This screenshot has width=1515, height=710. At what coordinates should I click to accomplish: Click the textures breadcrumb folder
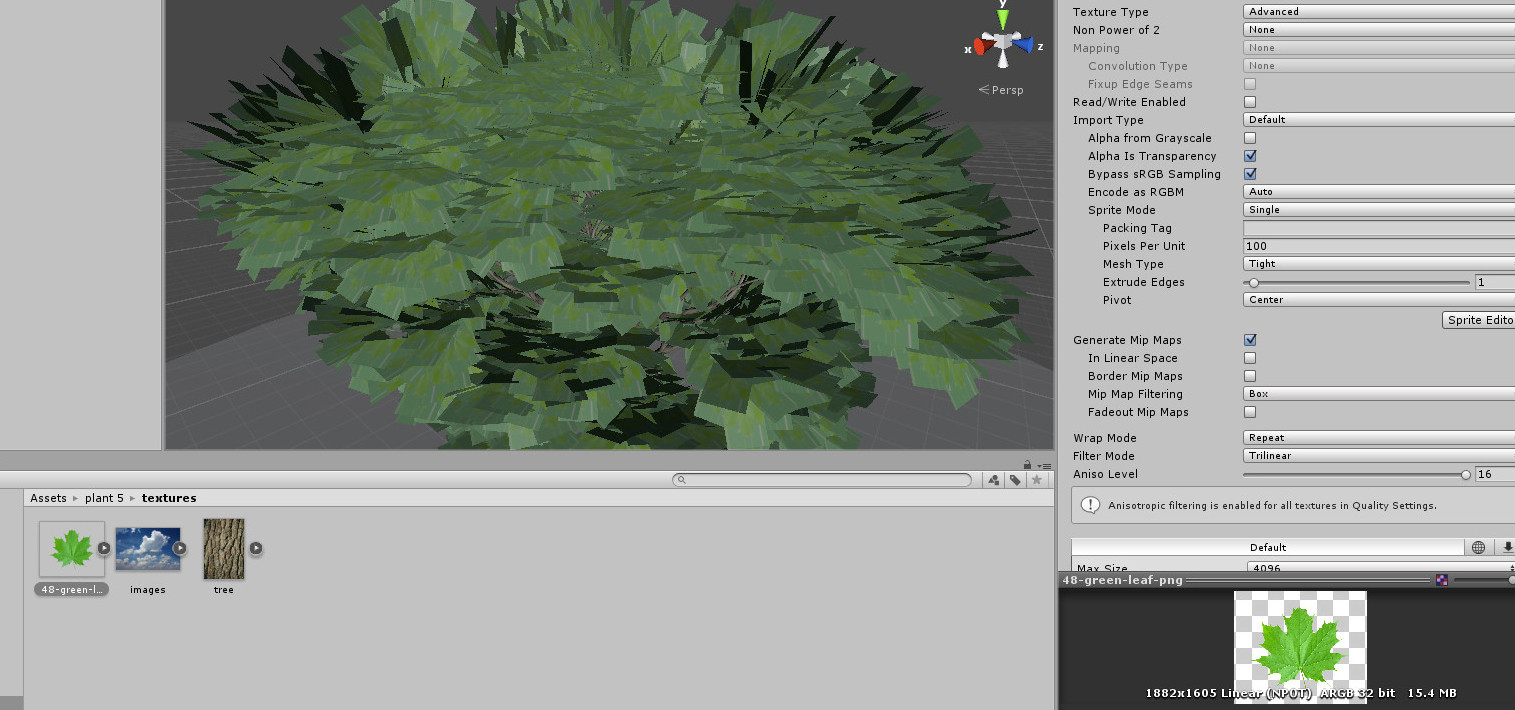click(169, 498)
